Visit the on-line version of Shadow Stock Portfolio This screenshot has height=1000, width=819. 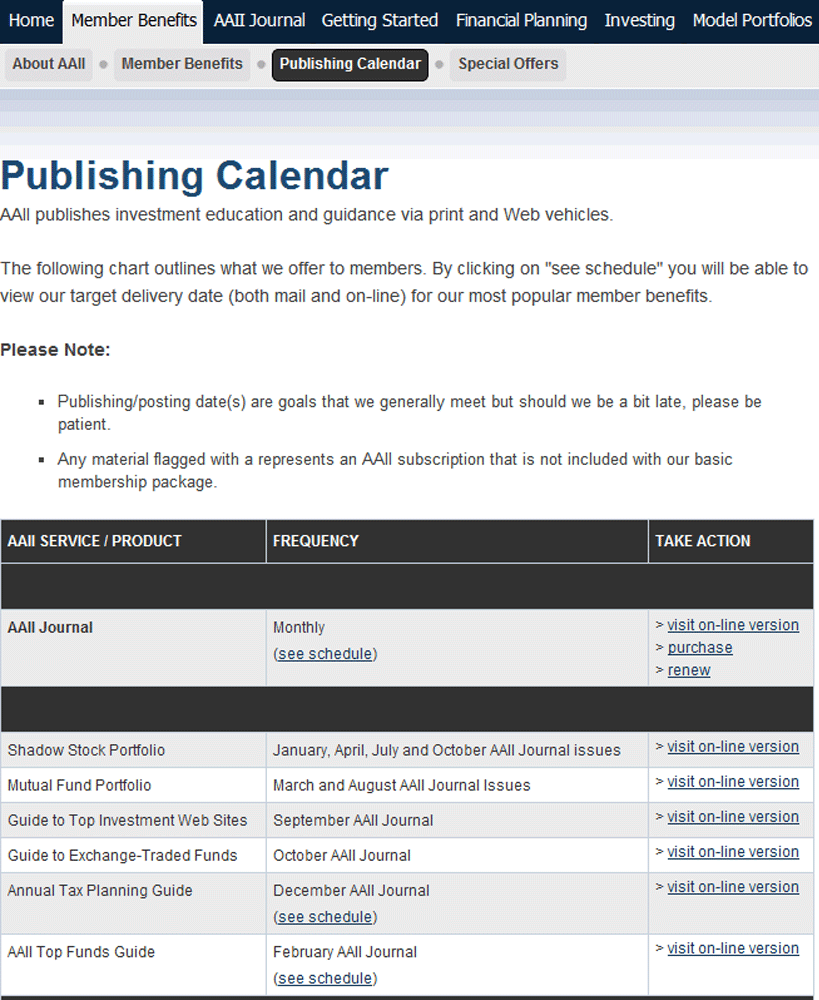(733, 747)
